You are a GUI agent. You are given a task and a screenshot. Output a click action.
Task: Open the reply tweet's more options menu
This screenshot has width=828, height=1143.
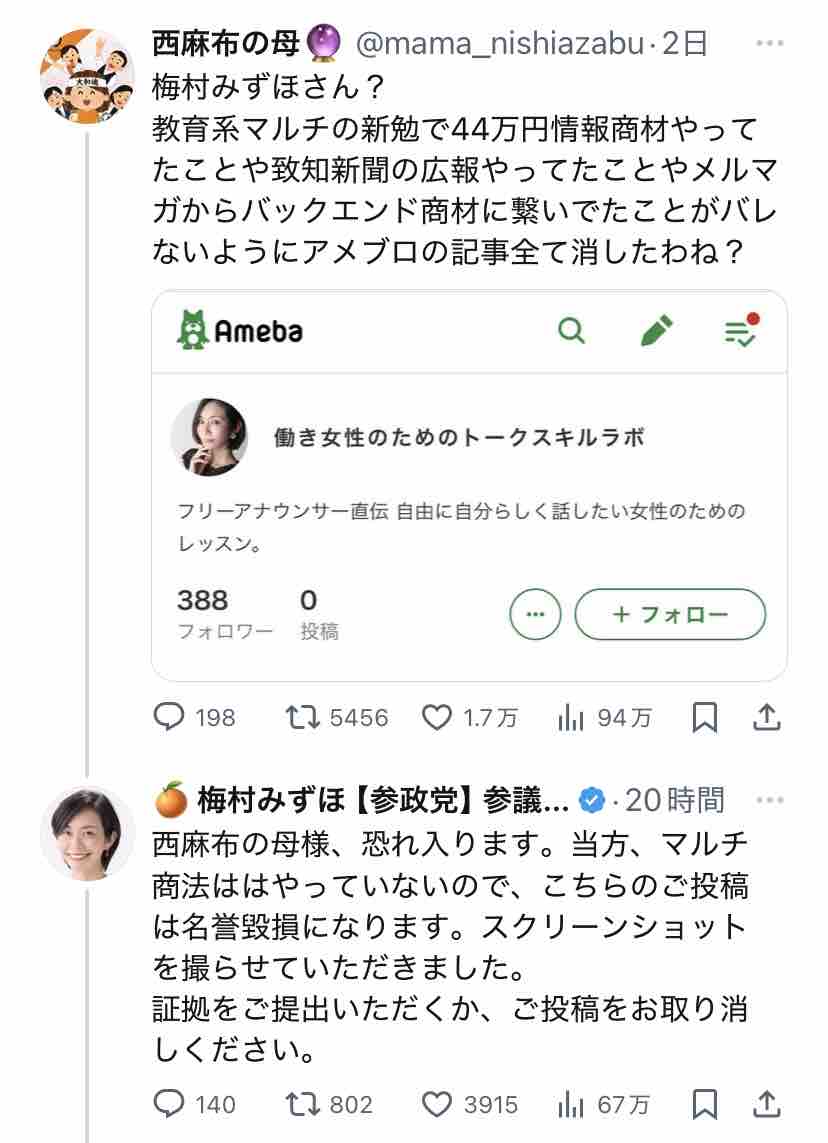point(769,799)
